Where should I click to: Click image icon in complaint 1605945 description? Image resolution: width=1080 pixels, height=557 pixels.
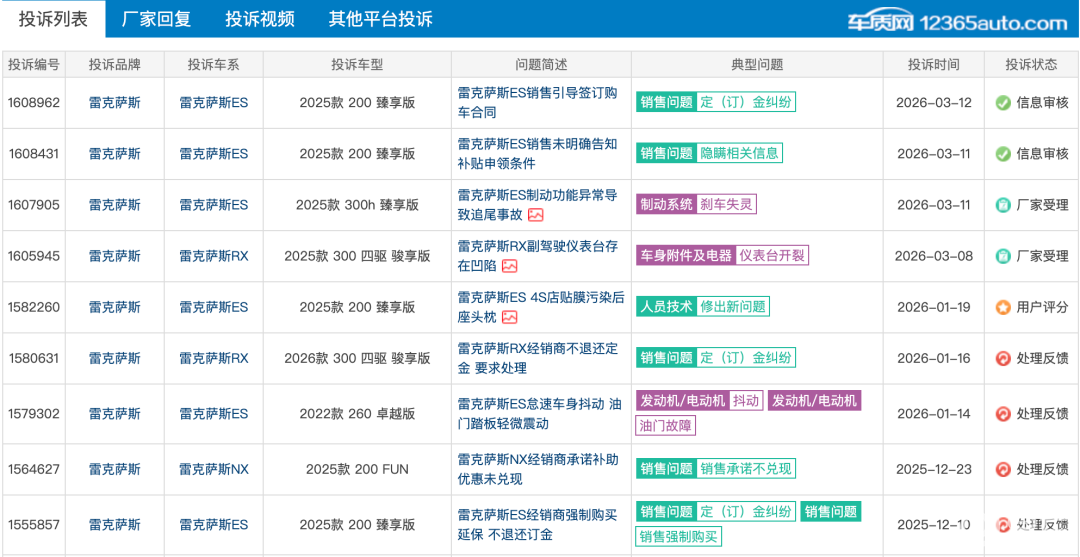510,266
